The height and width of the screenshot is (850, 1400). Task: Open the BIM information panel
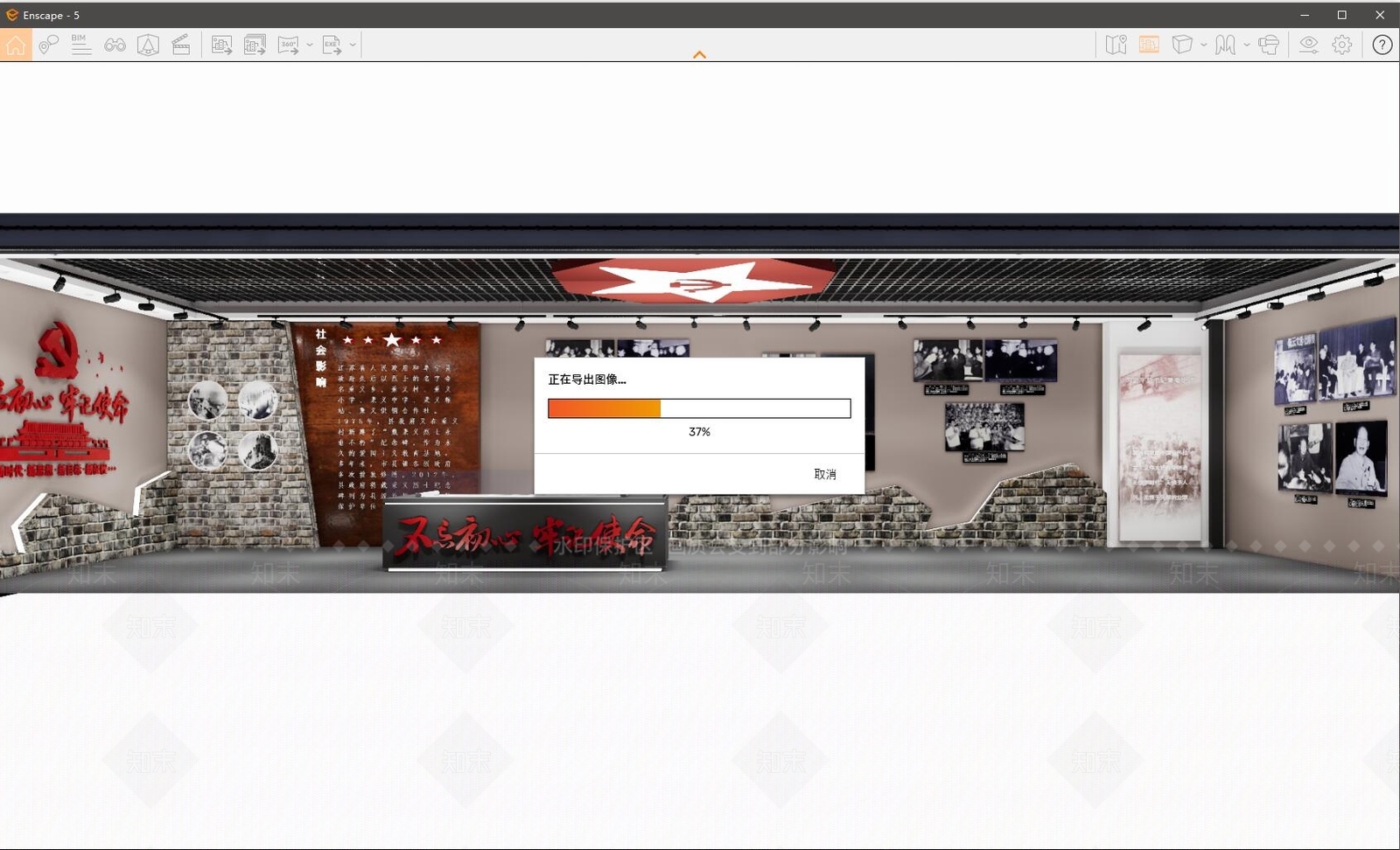(x=80, y=45)
